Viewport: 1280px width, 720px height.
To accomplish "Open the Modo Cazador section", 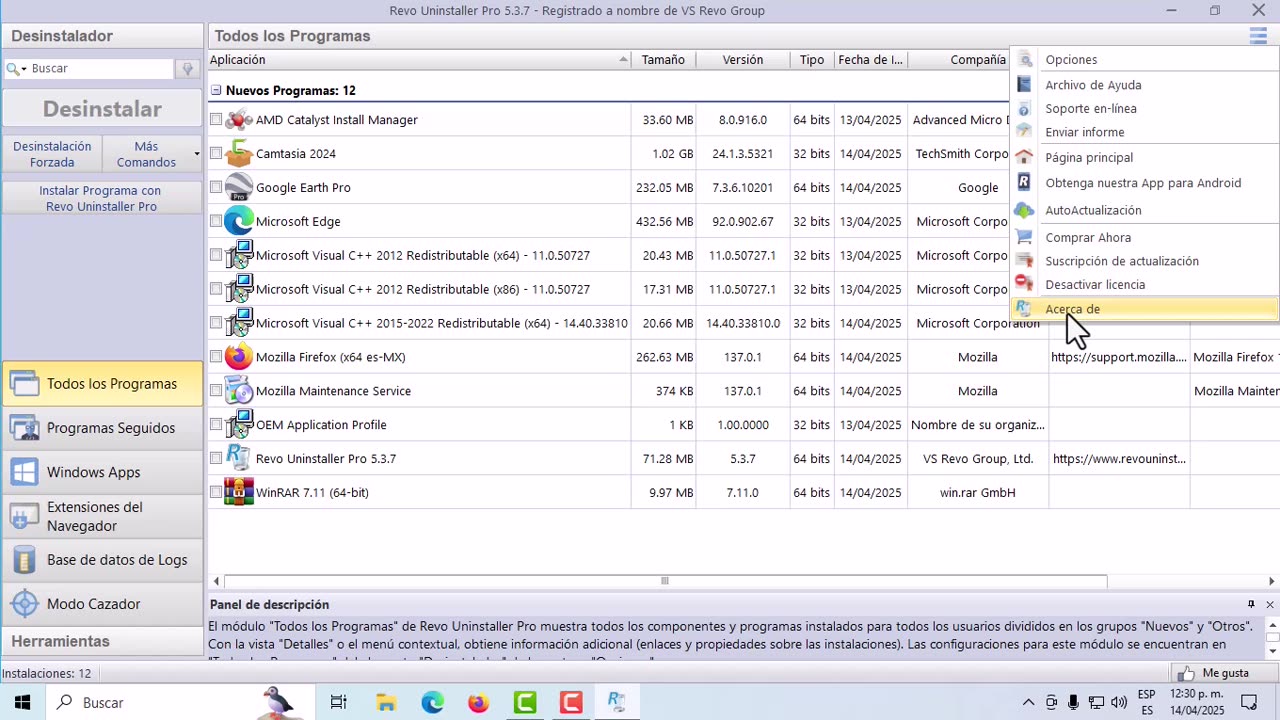I will coord(102,604).
